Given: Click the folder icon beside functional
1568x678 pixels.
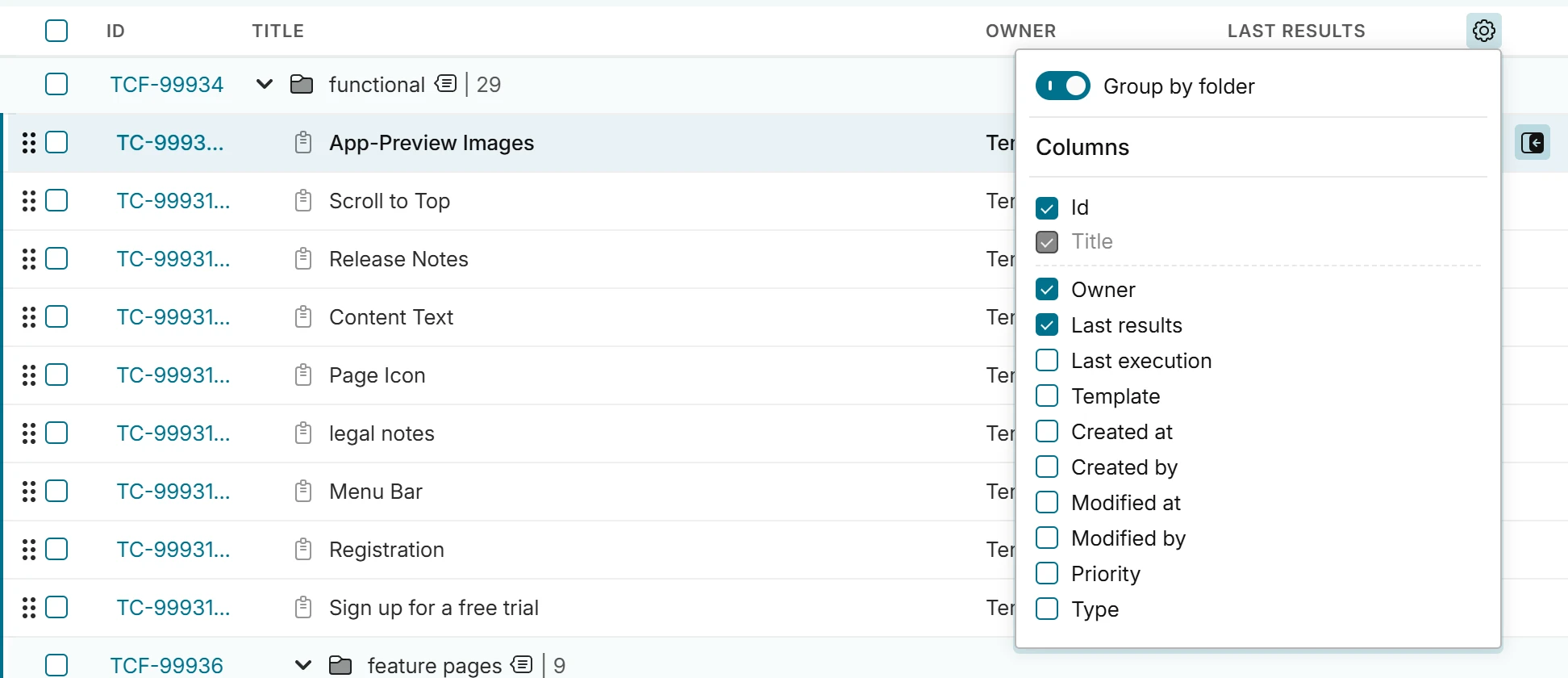Looking at the screenshot, I should (302, 84).
